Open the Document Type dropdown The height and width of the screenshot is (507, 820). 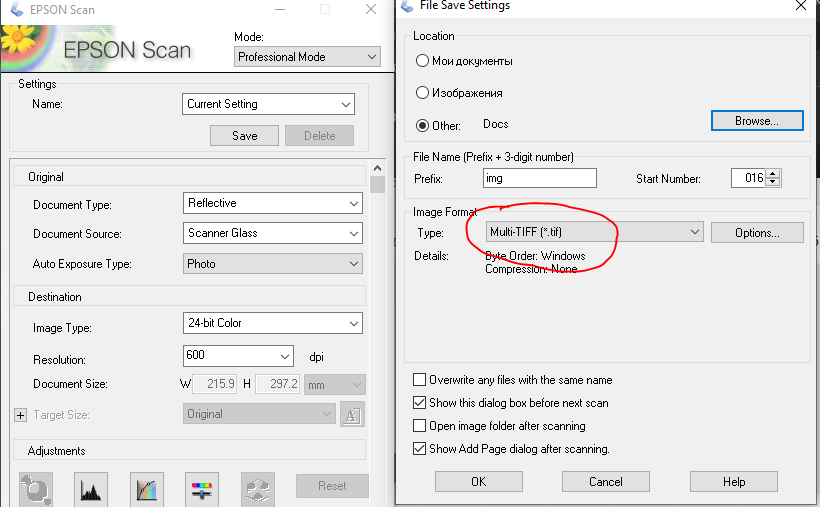pyautogui.click(x=272, y=203)
